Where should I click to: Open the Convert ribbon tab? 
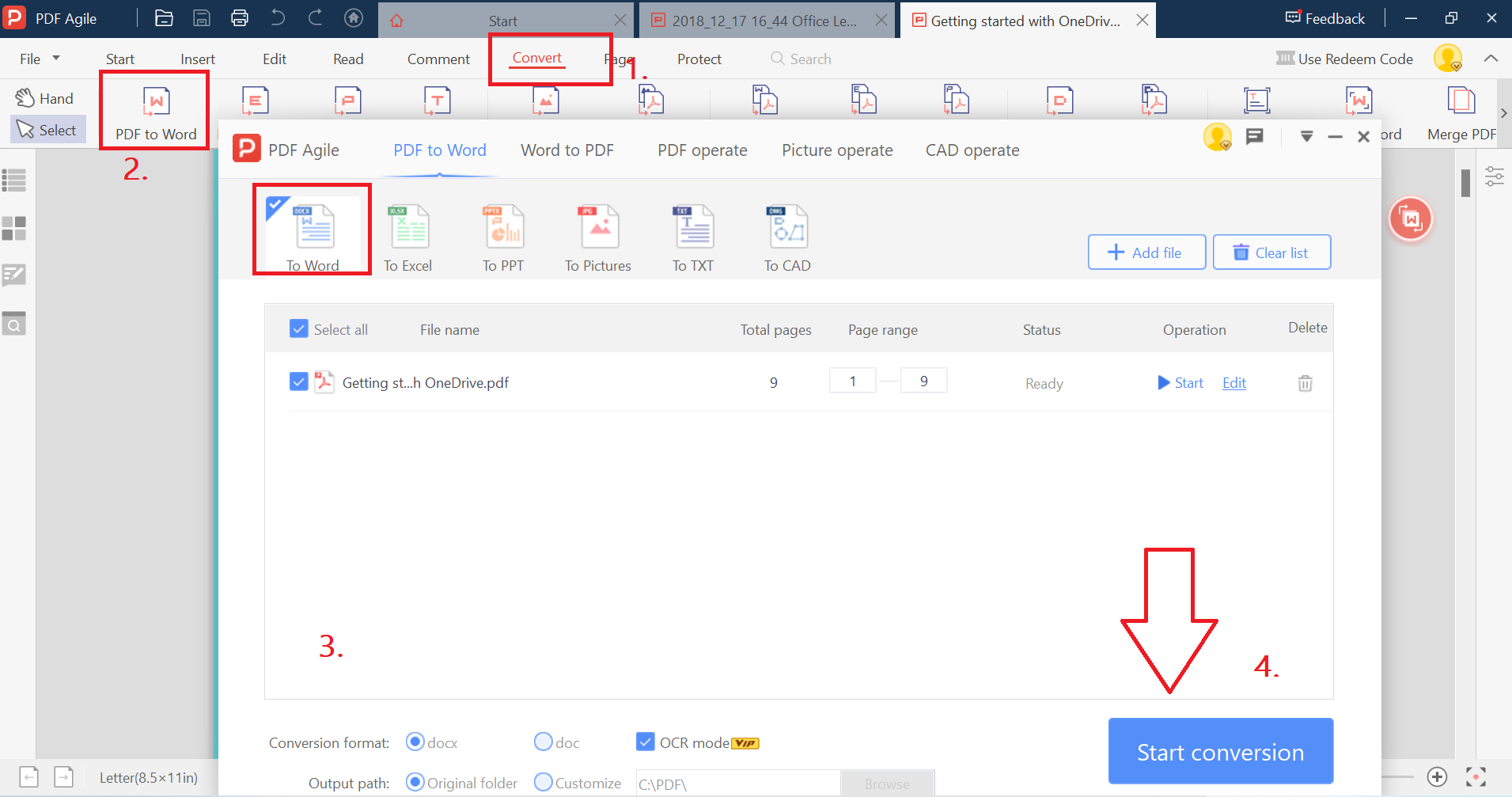pyautogui.click(x=537, y=58)
